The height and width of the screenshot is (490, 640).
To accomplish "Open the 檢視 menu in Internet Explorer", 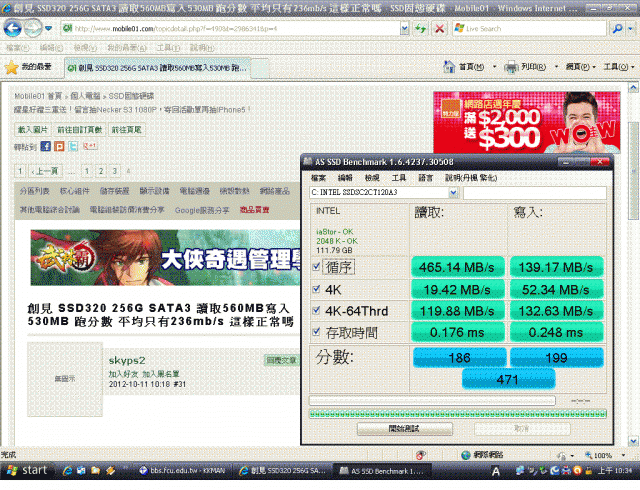I will (x=85, y=48).
